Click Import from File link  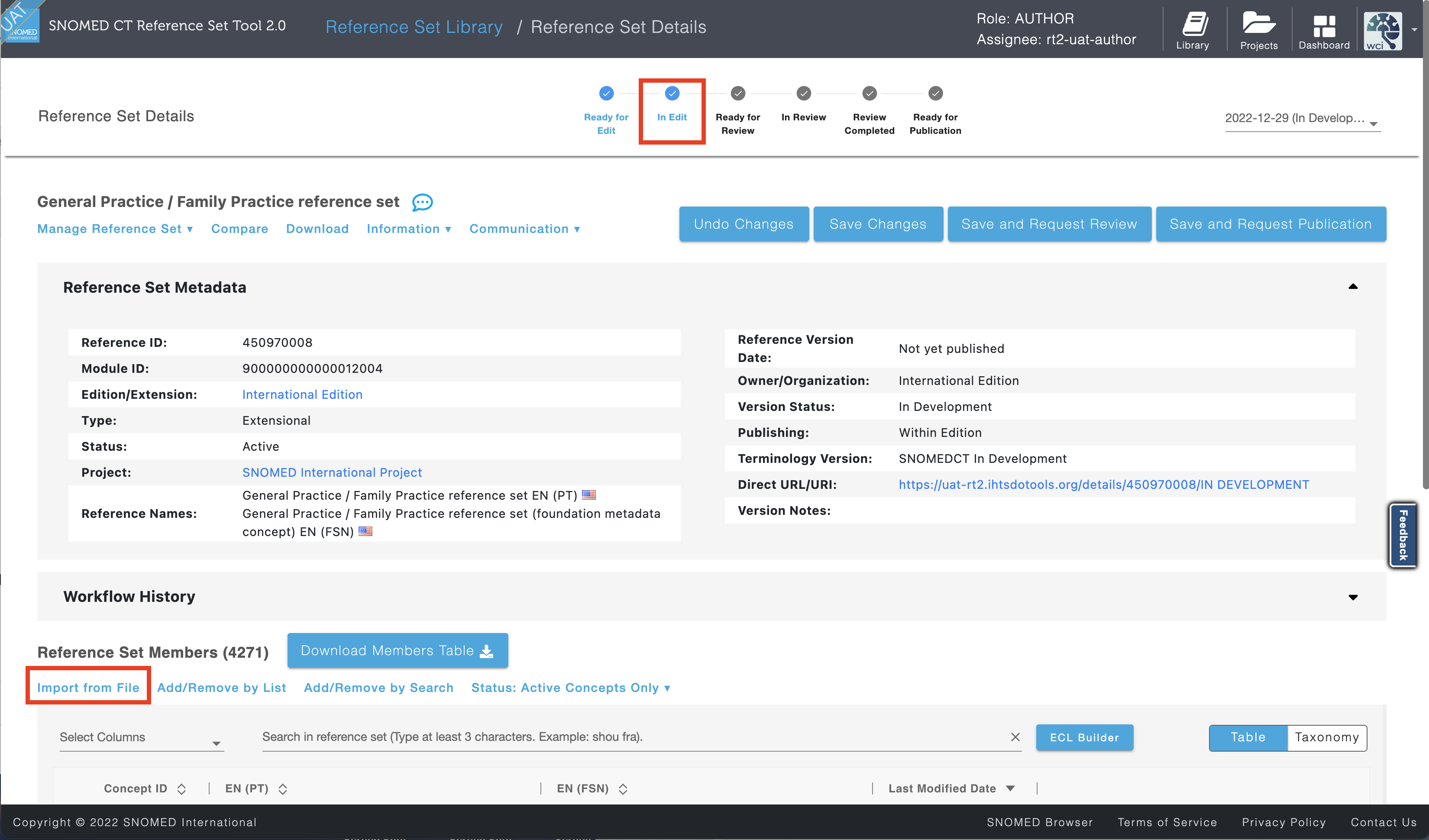(88, 688)
